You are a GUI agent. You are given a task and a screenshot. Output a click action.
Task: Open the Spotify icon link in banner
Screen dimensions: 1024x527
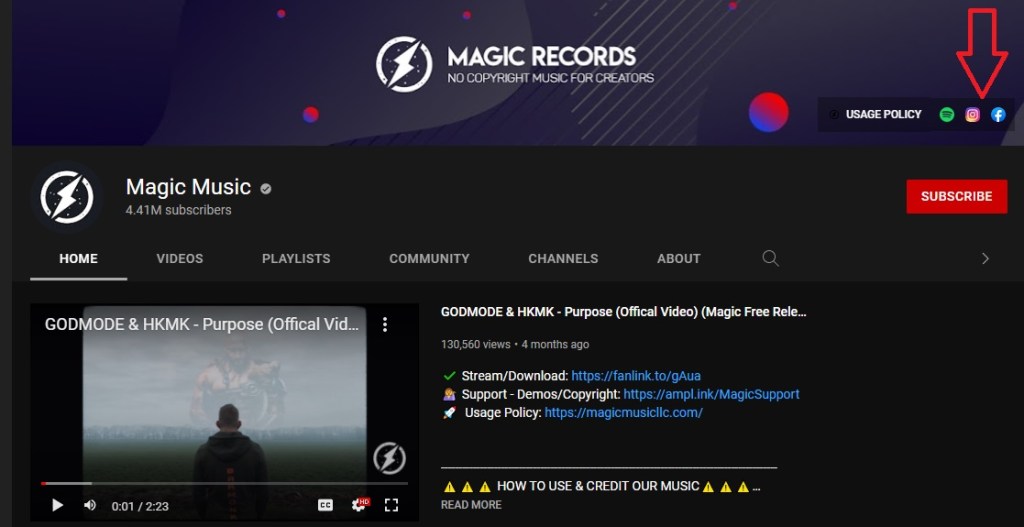946,114
